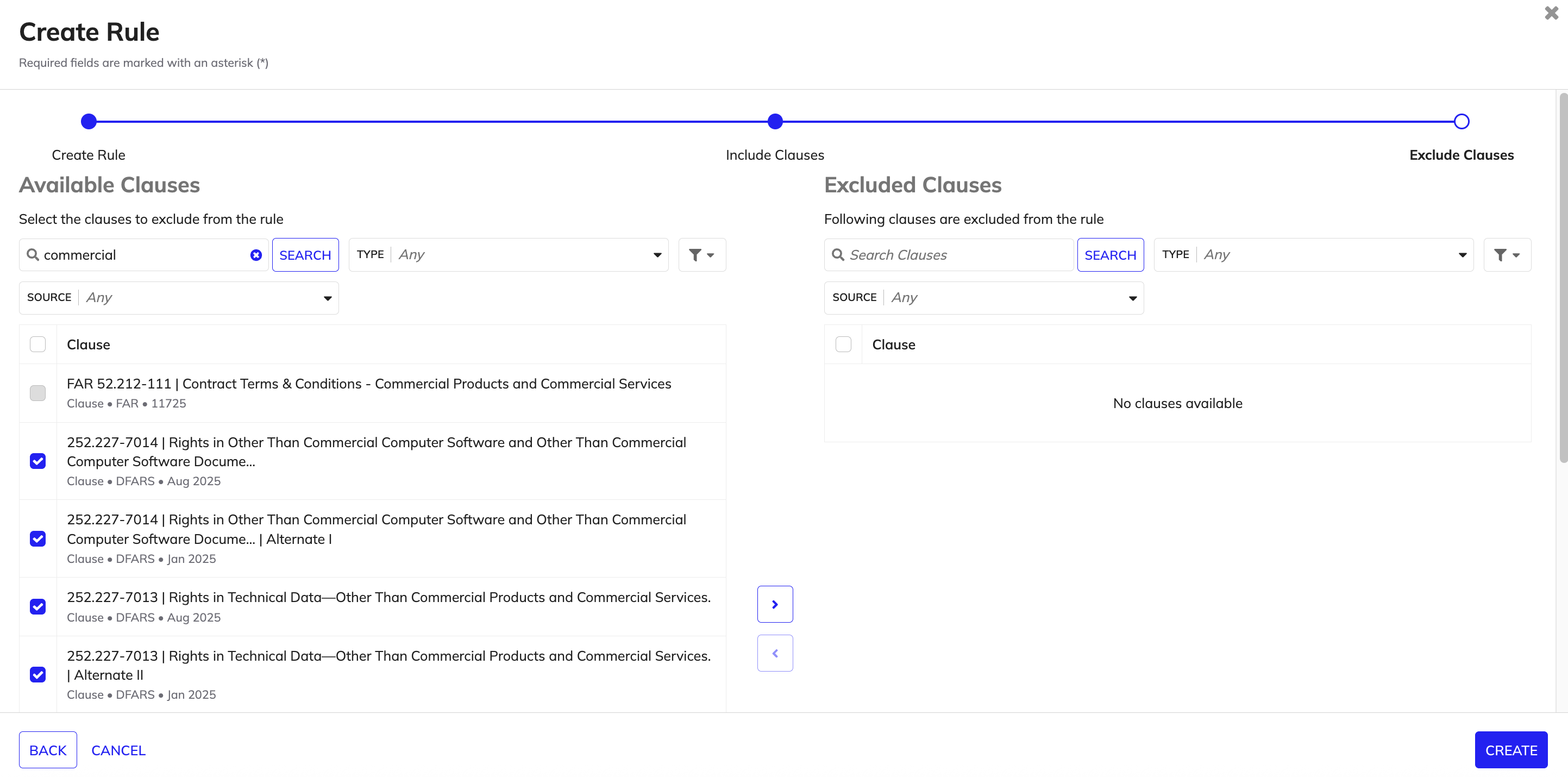
Task: Open Excluded Clauses TYPE dropdown
Action: pyautogui.click(x=1314, y=255)
